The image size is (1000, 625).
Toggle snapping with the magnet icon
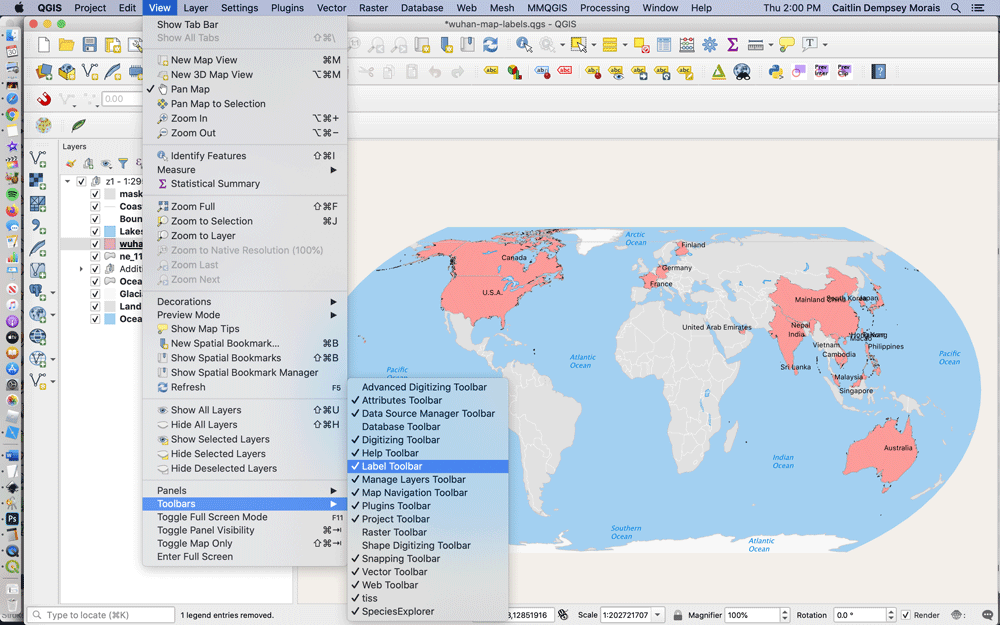click(43, 99)
